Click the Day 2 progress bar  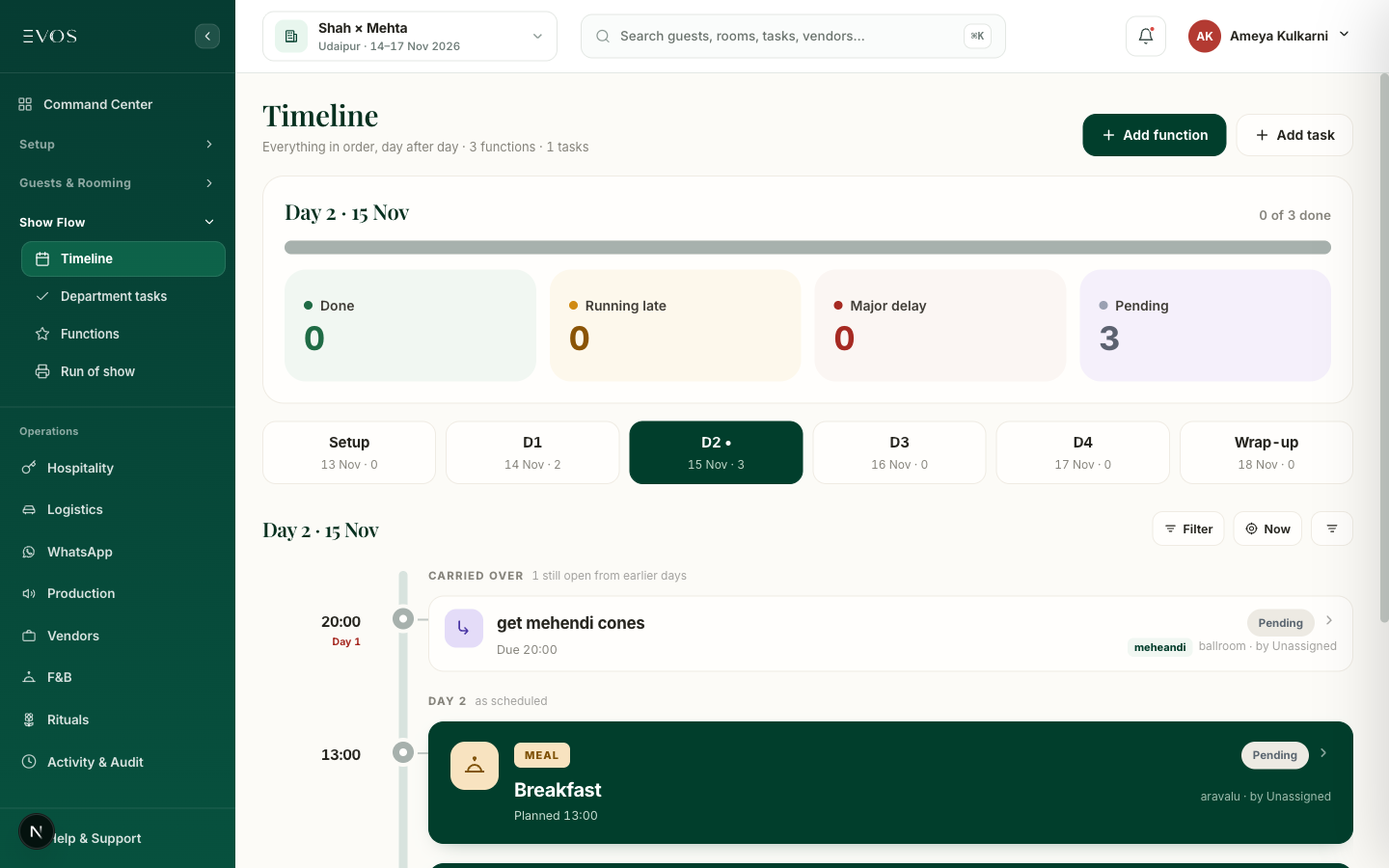pyautogui.click(x=807, y=248)
